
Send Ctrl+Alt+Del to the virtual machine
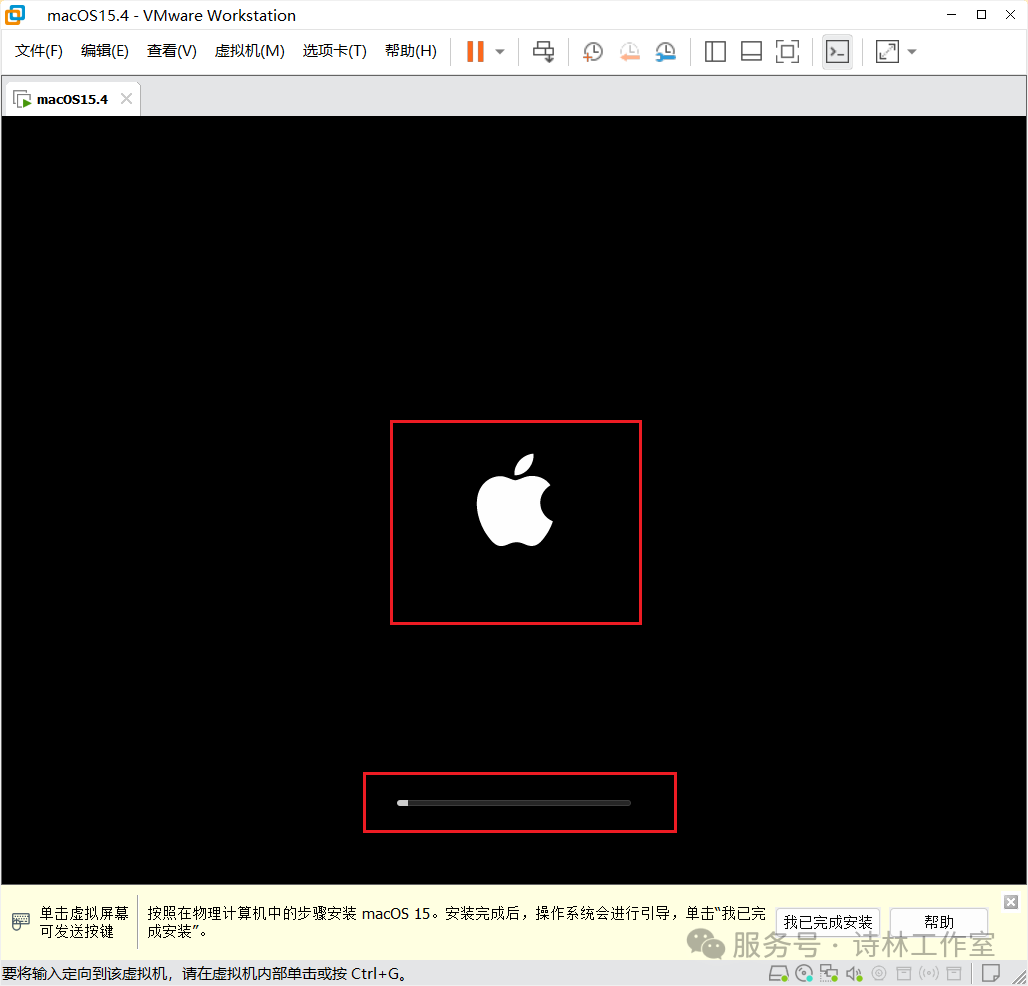(x=543, y=52)
